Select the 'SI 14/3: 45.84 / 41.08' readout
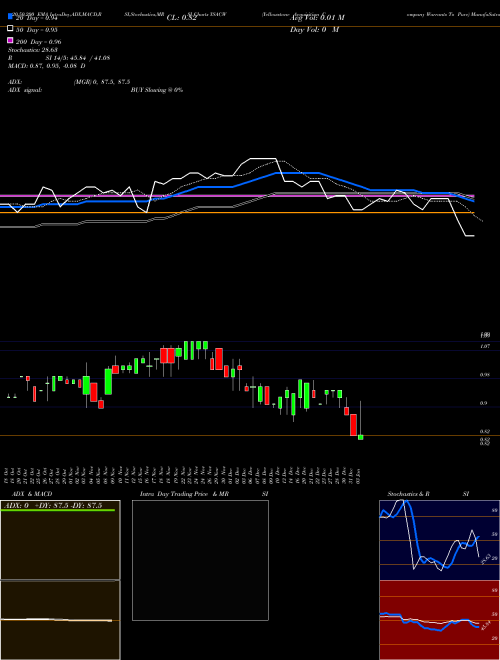The image size is (500, 660). pos(78,58)
